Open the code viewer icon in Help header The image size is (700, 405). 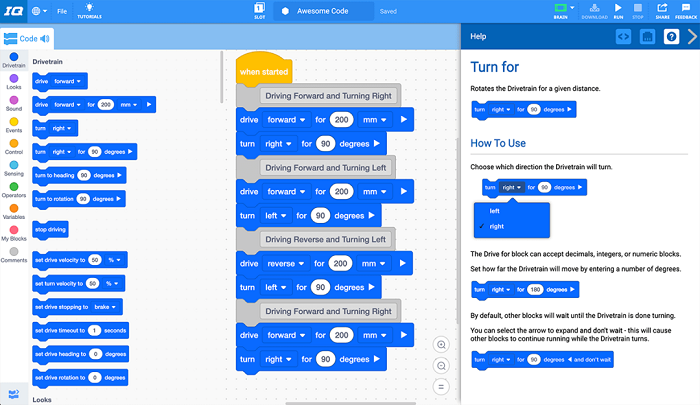622,37
